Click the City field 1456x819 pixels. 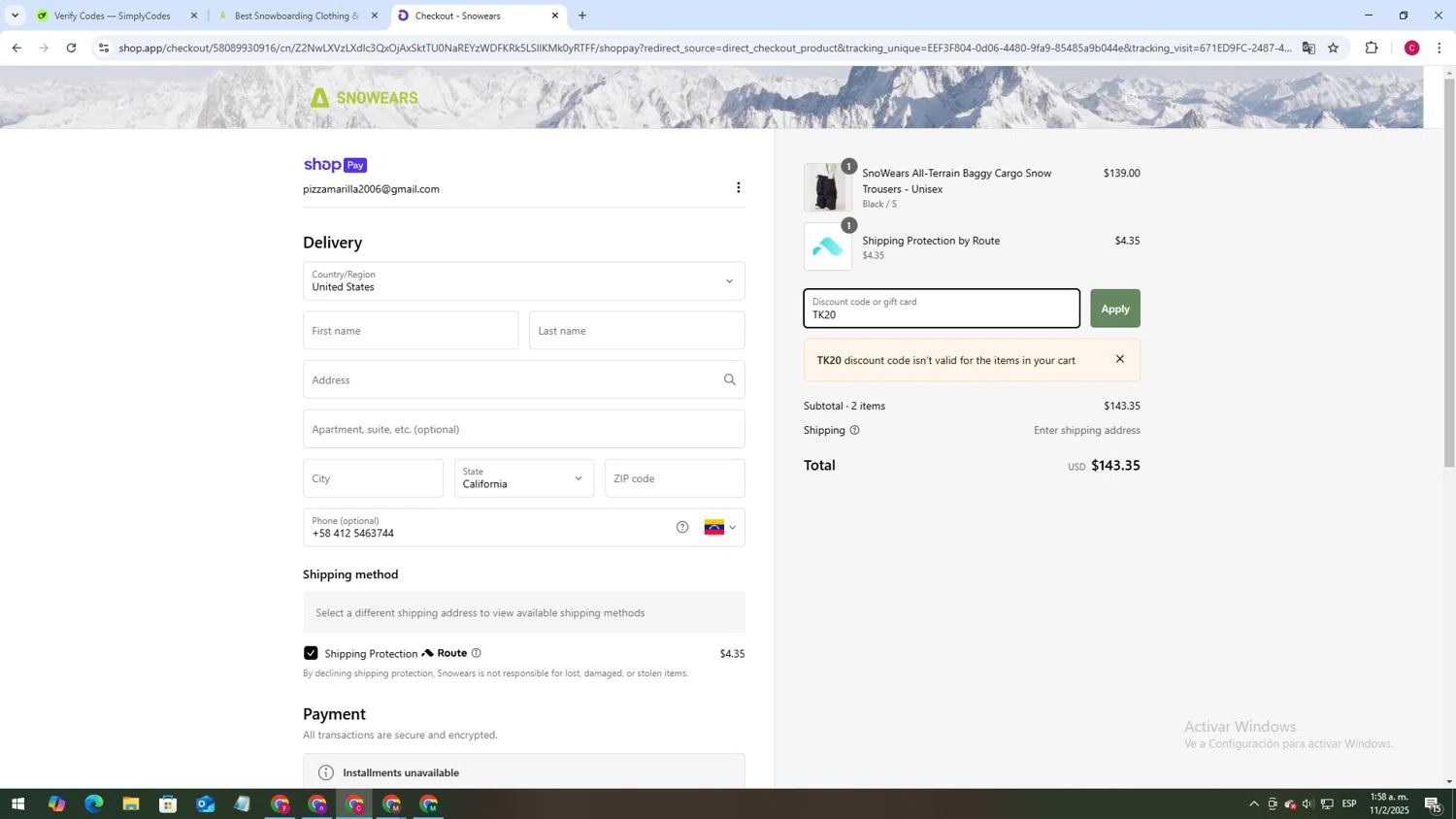coord(373,478)
